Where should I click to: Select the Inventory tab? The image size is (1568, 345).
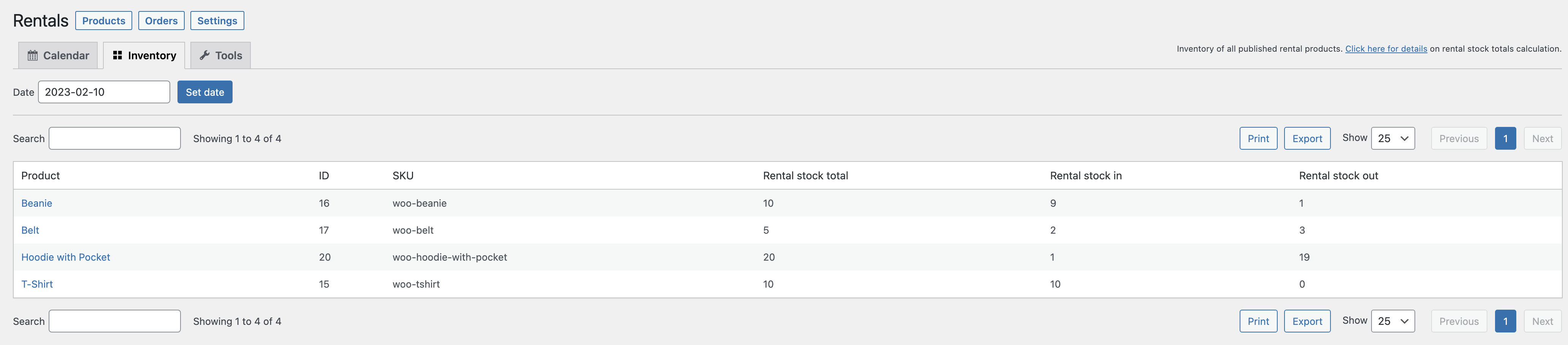(x=144, y=55)
